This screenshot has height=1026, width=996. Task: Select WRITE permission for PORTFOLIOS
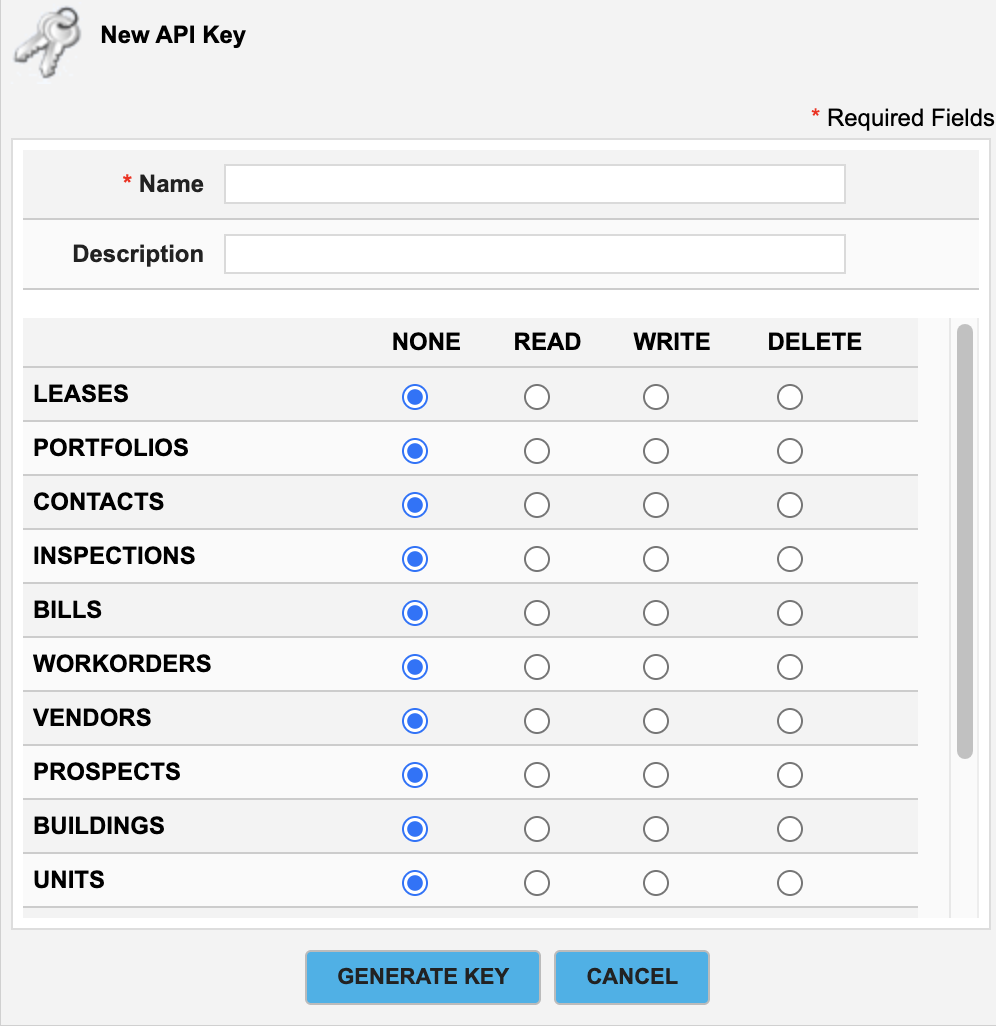(x=656, y=451)
